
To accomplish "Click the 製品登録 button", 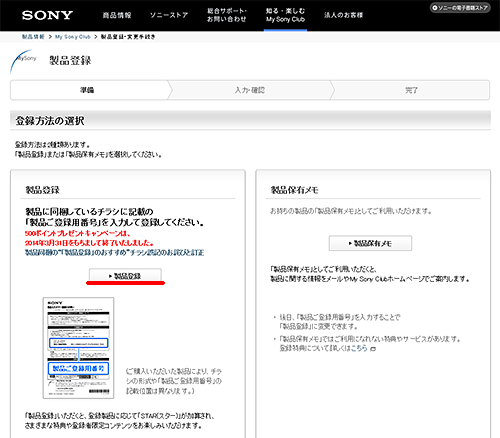I will coord(125,276).
